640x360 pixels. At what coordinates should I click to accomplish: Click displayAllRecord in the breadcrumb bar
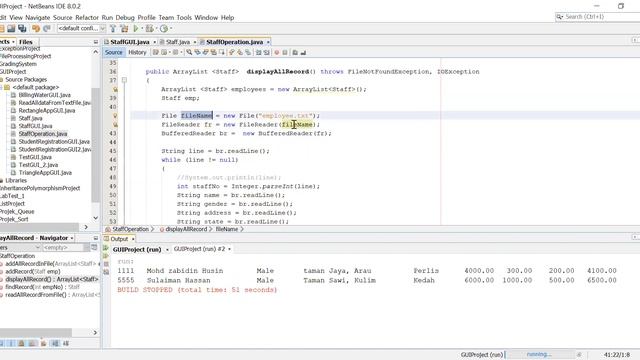[186, 229]
